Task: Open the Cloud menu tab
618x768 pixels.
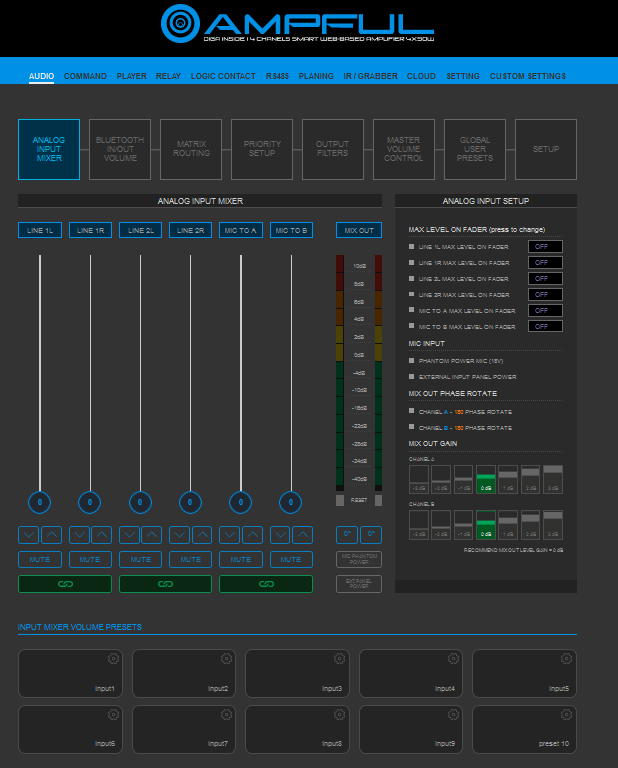Action: pyautogui.click(x=421, y=76)
